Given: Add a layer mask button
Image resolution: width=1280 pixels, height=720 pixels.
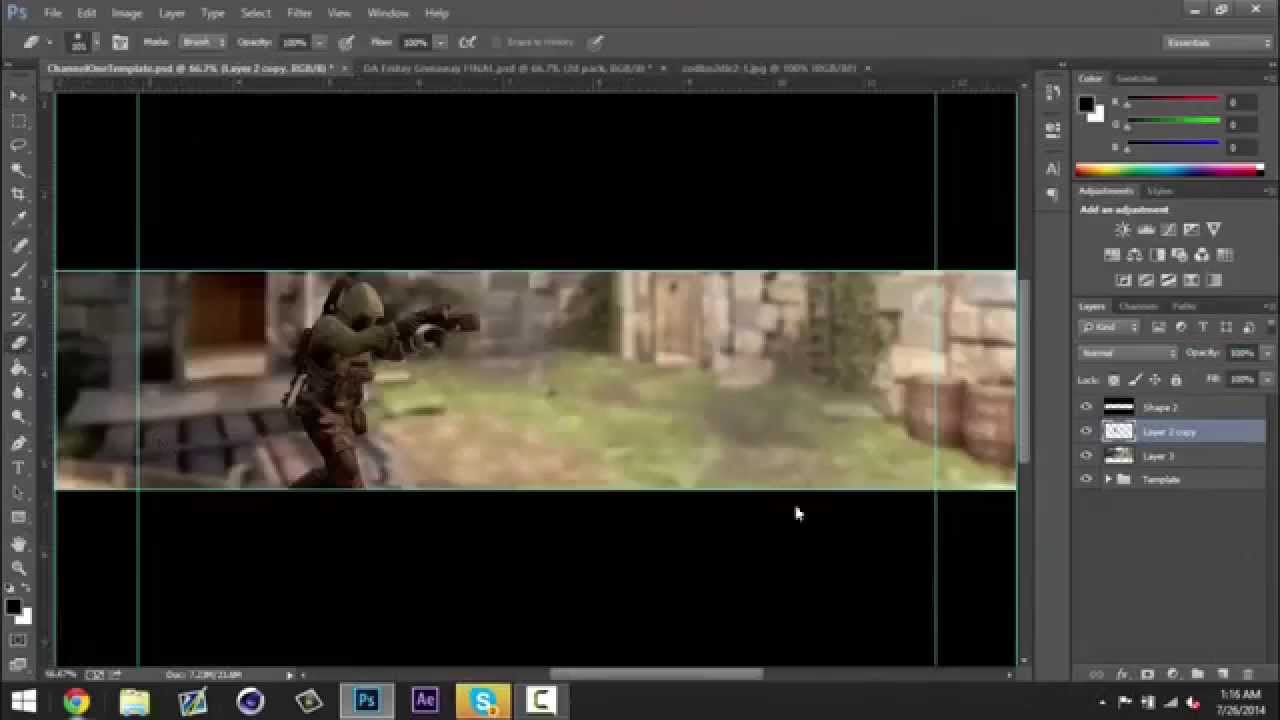Looking at the screenshot, I should click(x=1147, y=675).
